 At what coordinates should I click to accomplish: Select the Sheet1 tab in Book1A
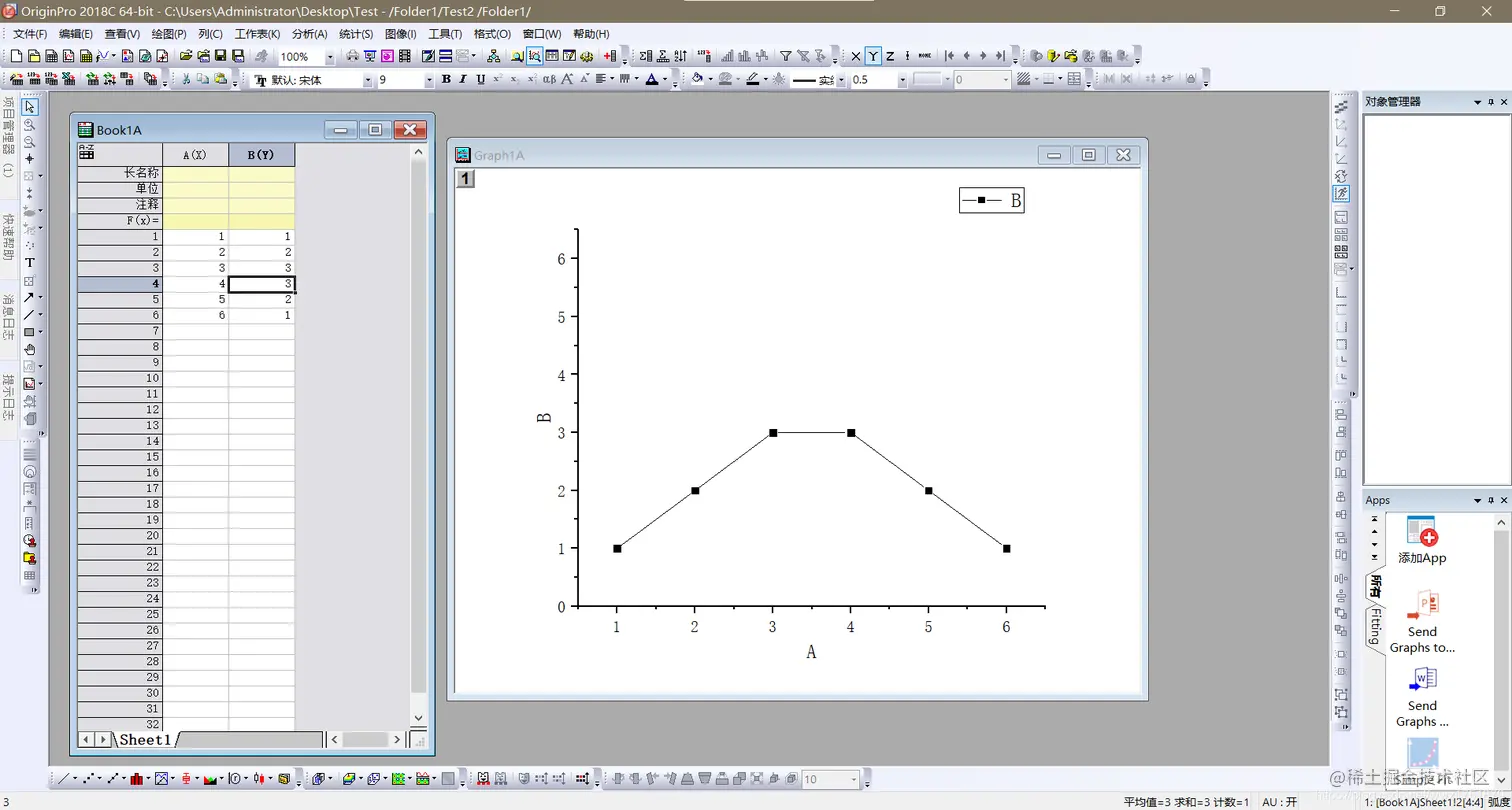pyautogui.click(x=145, y=740)
